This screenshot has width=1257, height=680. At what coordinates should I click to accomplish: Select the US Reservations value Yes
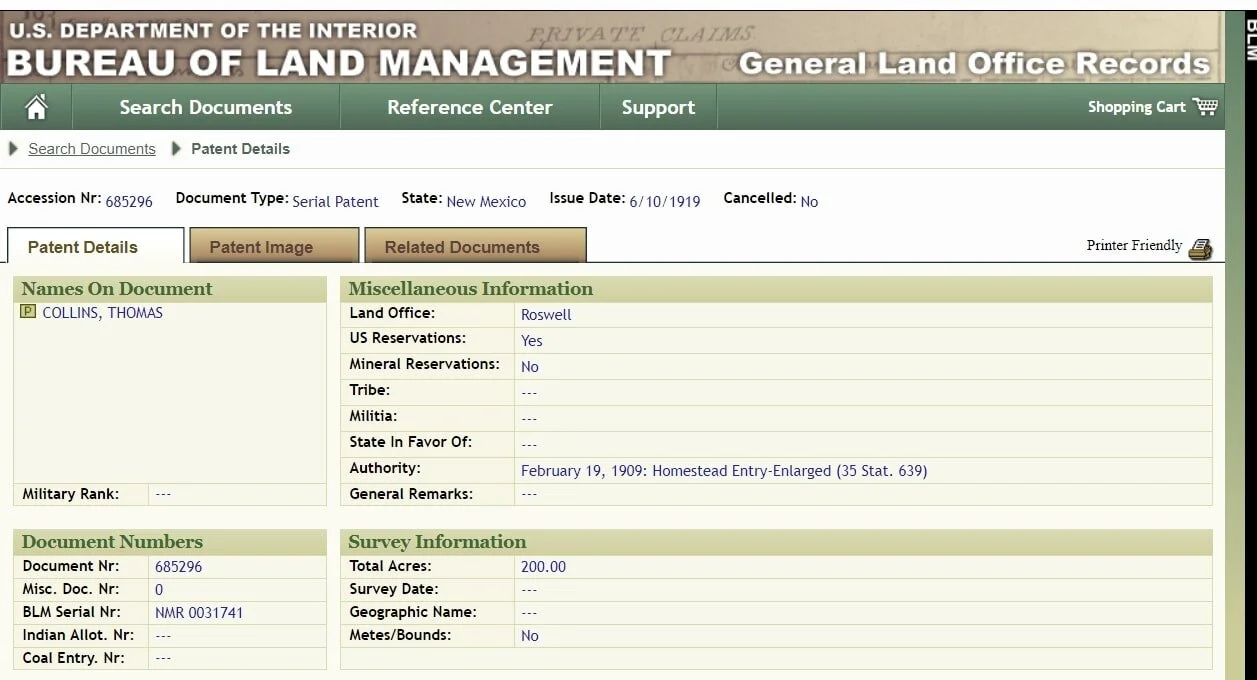[532, 341]
